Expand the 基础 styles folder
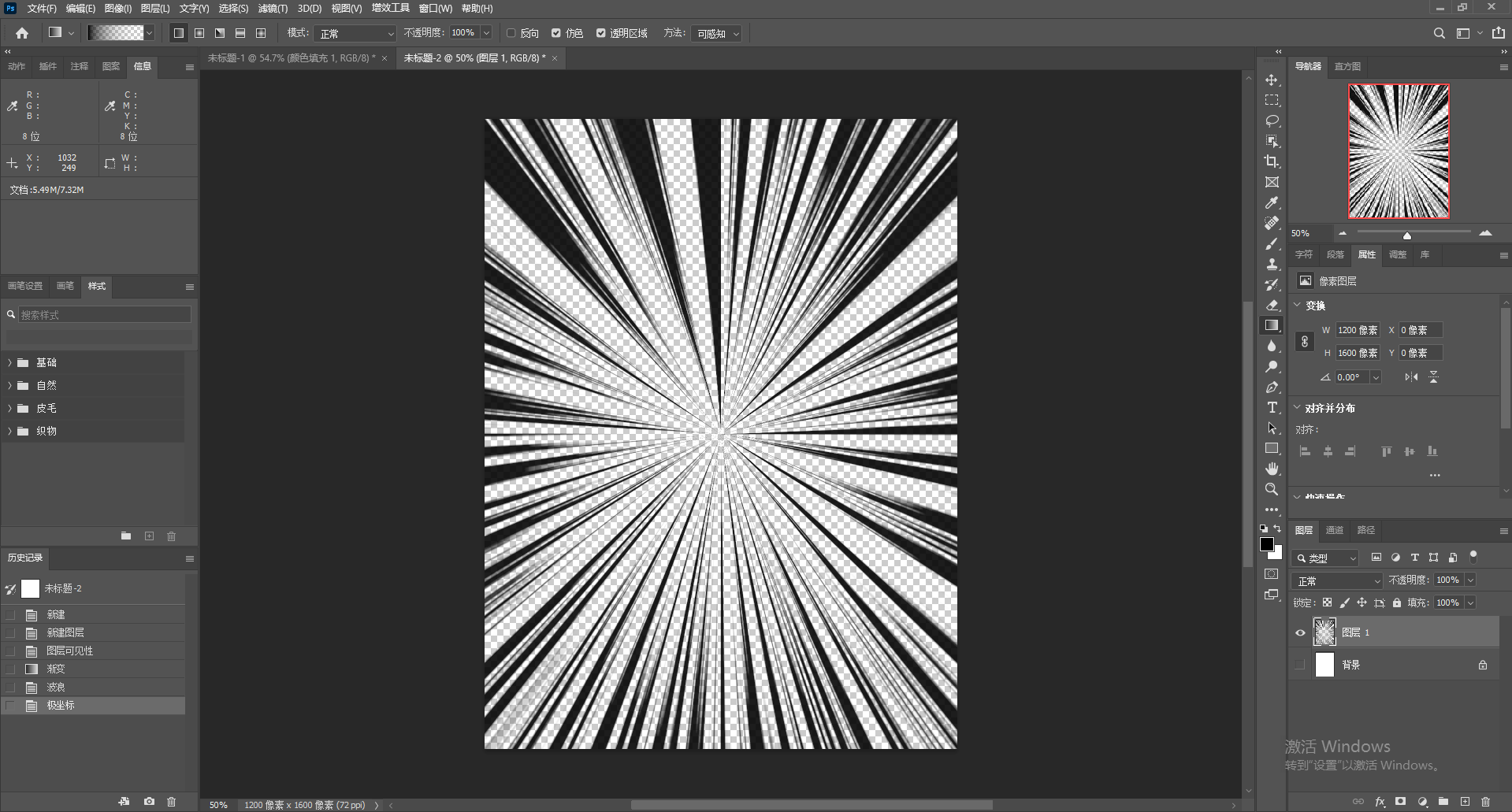The image size is (1512, 812). [9, 362]
